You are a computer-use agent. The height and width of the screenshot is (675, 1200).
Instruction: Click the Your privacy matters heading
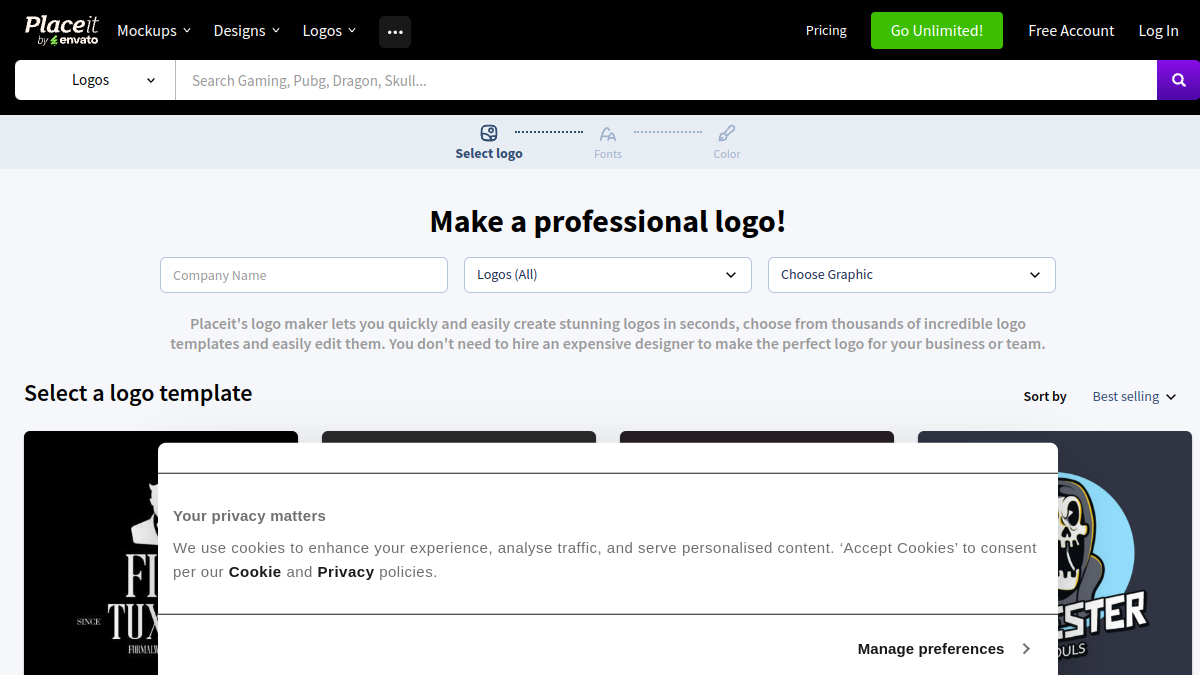point(249,516)
